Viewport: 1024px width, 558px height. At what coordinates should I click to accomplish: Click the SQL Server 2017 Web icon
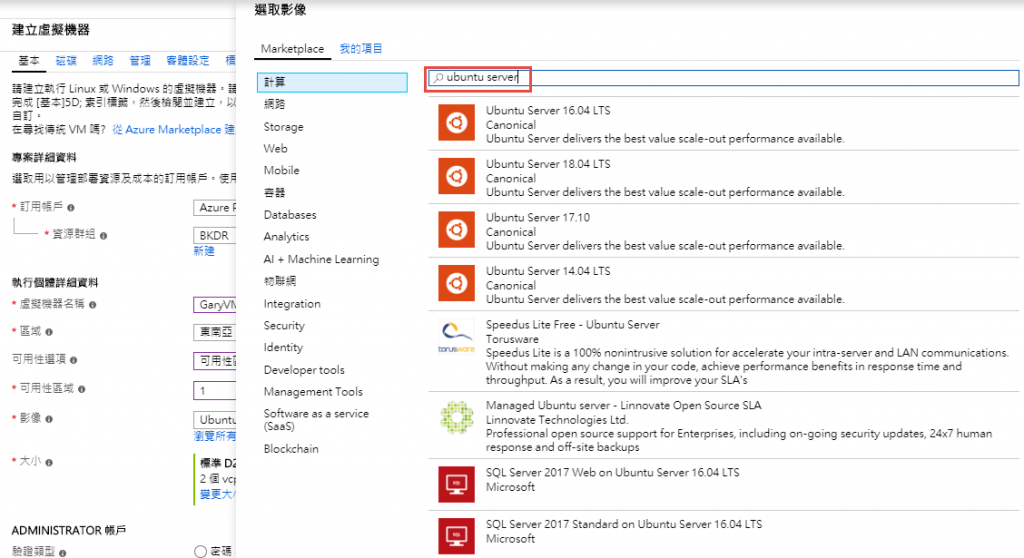[456, 484]
